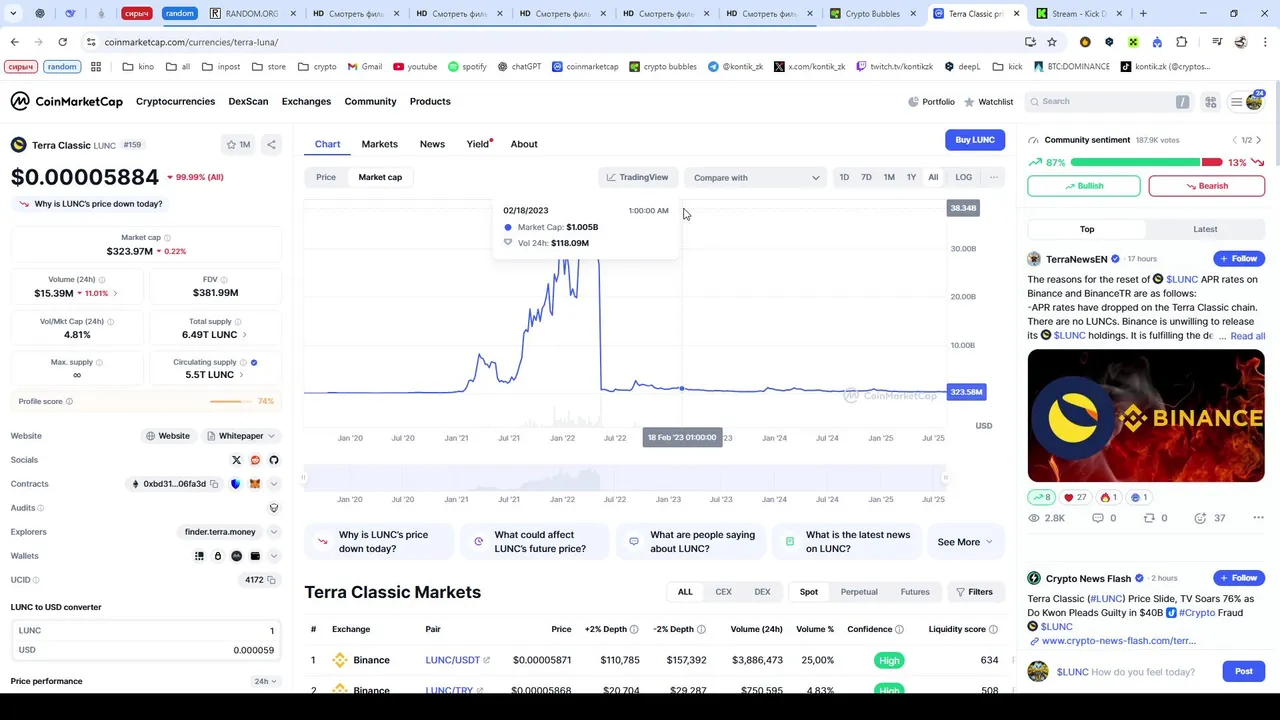This screenshot has width=1280, height=720.
Task: Open the X (Twitter) social icon
Action: point(236,460)
